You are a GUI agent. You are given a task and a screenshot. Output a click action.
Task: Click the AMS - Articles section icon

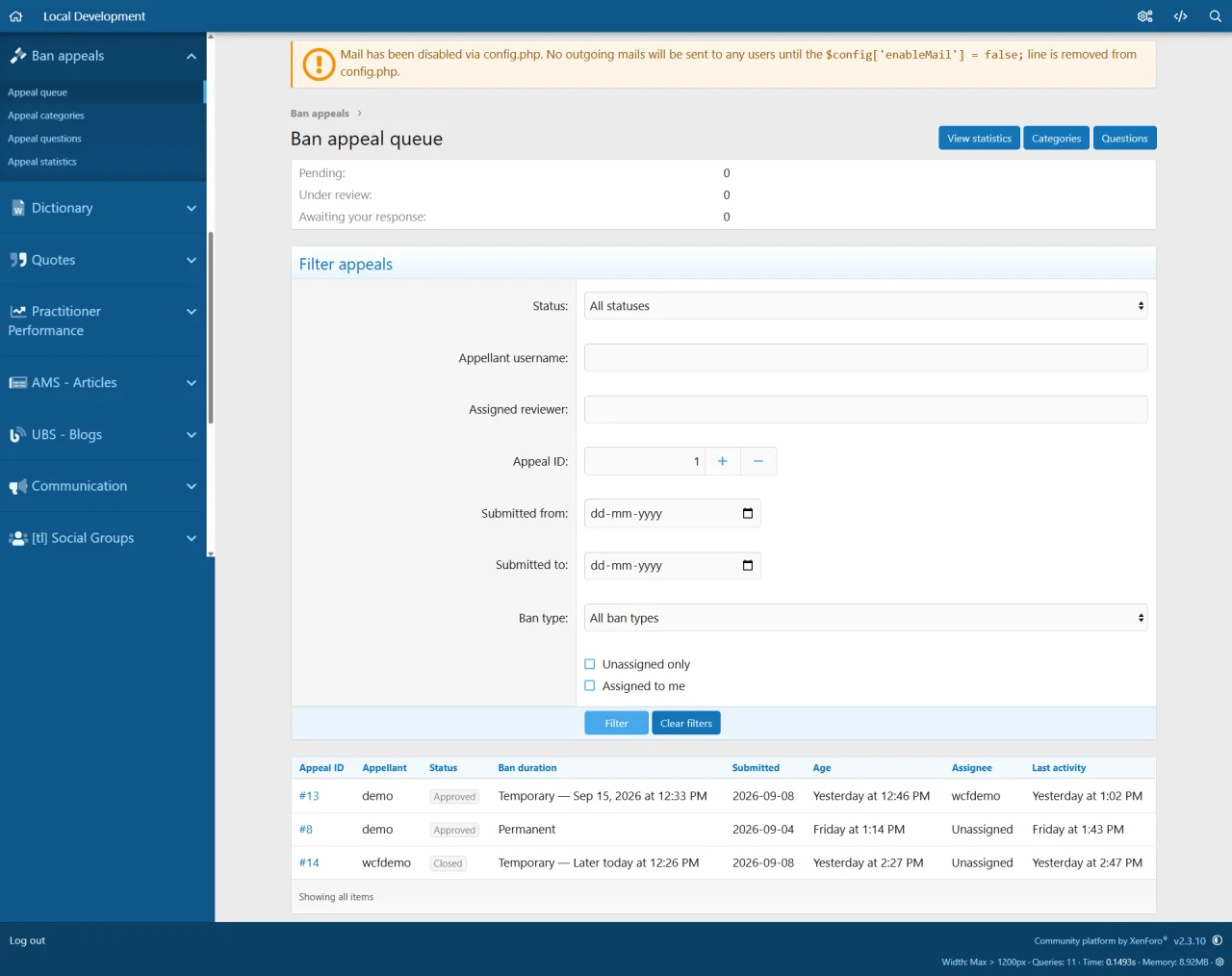17,383
